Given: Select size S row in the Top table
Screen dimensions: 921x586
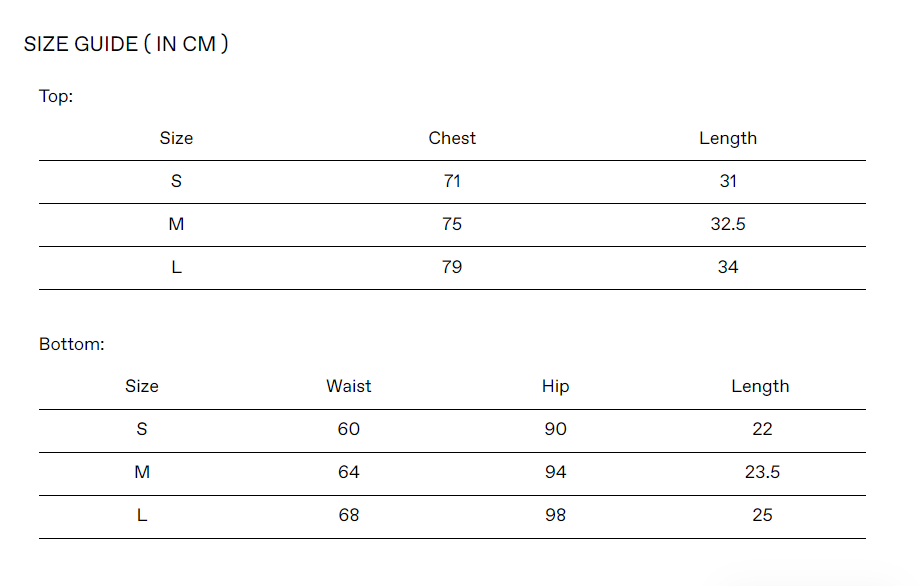Looking at the screenshot, I should click(x=176, y=181).
